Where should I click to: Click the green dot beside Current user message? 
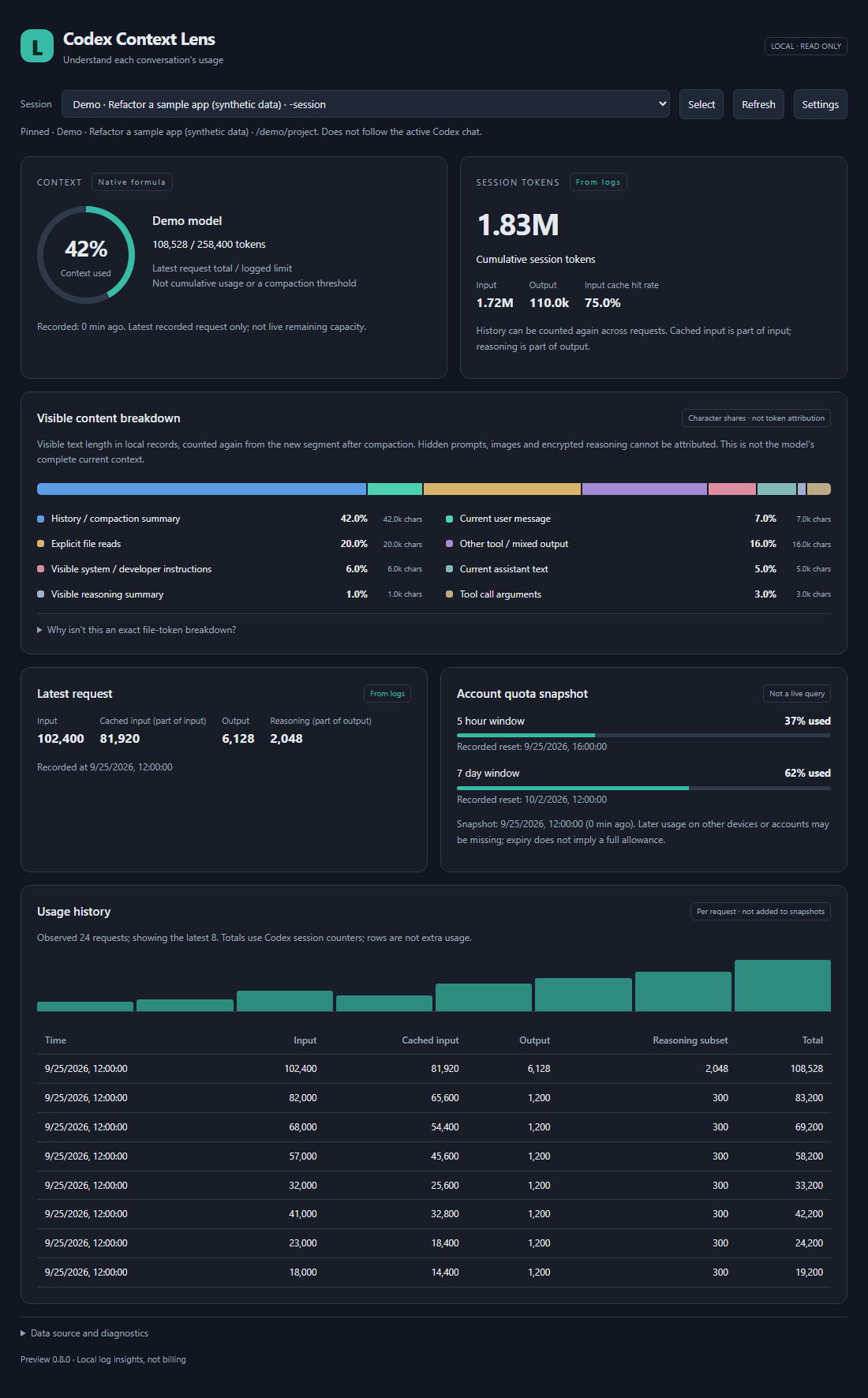click(x=449, y=519)
